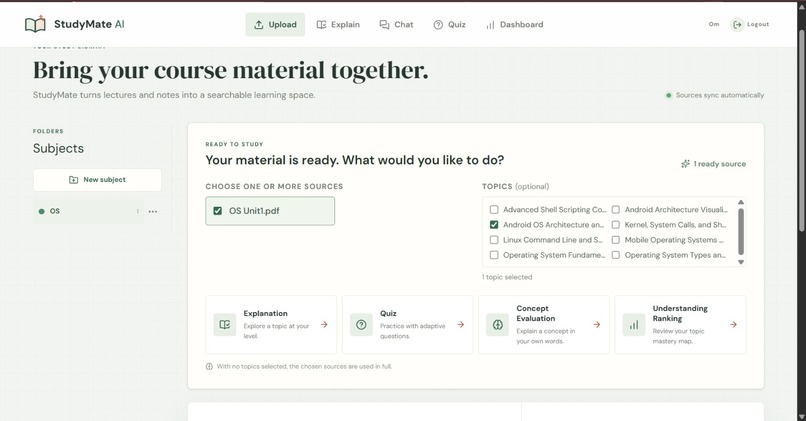Open the Concept Evaluation card
Viewport: 806px width, 421px height.
point(544,324)
